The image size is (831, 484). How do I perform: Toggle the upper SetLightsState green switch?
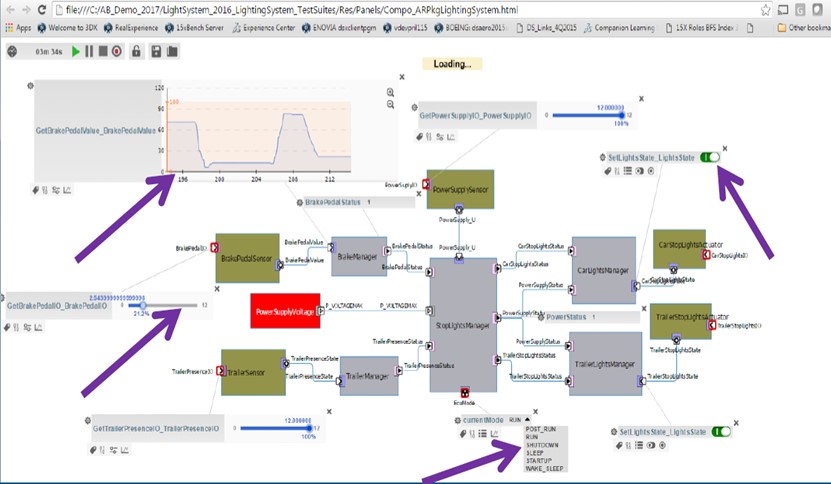710,157
